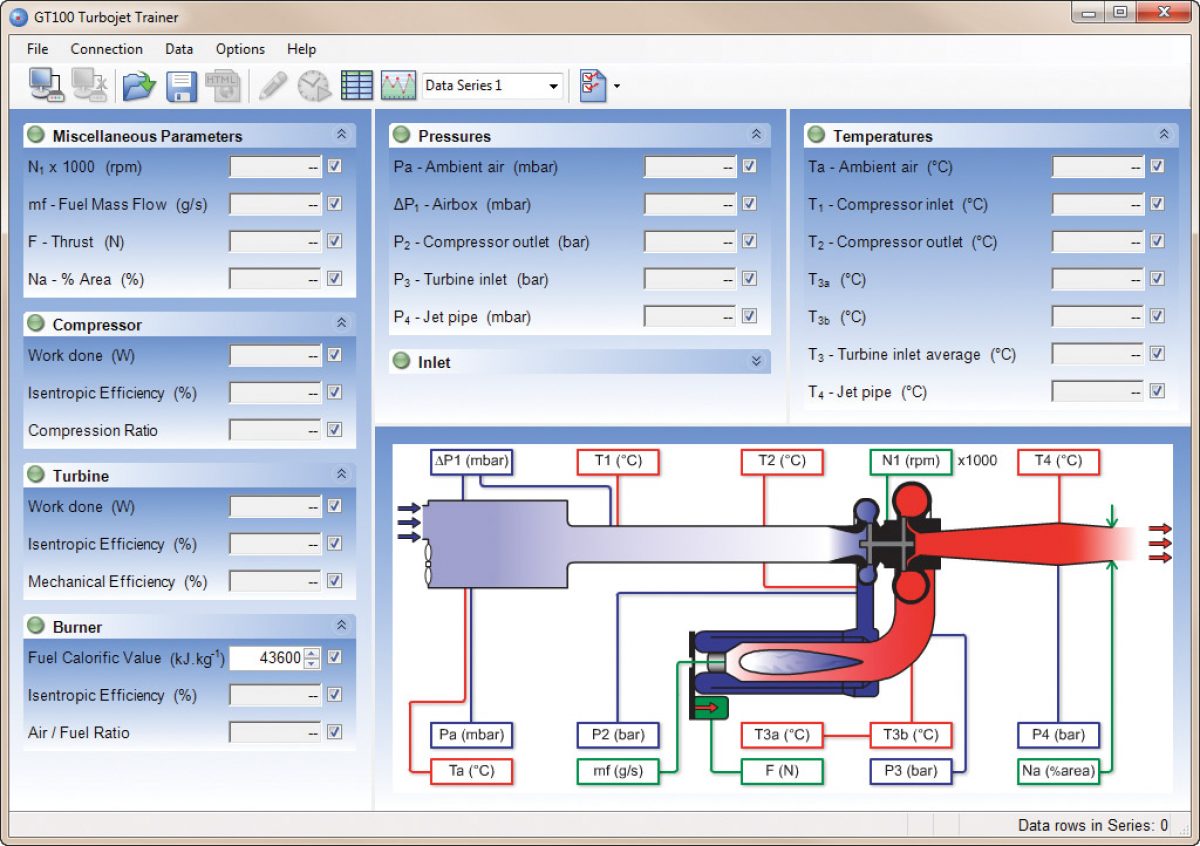Uncheck the P4 - Jet pipe checkbox
The height and width of the screenshot is (846, 1200).
coord(749,316)
